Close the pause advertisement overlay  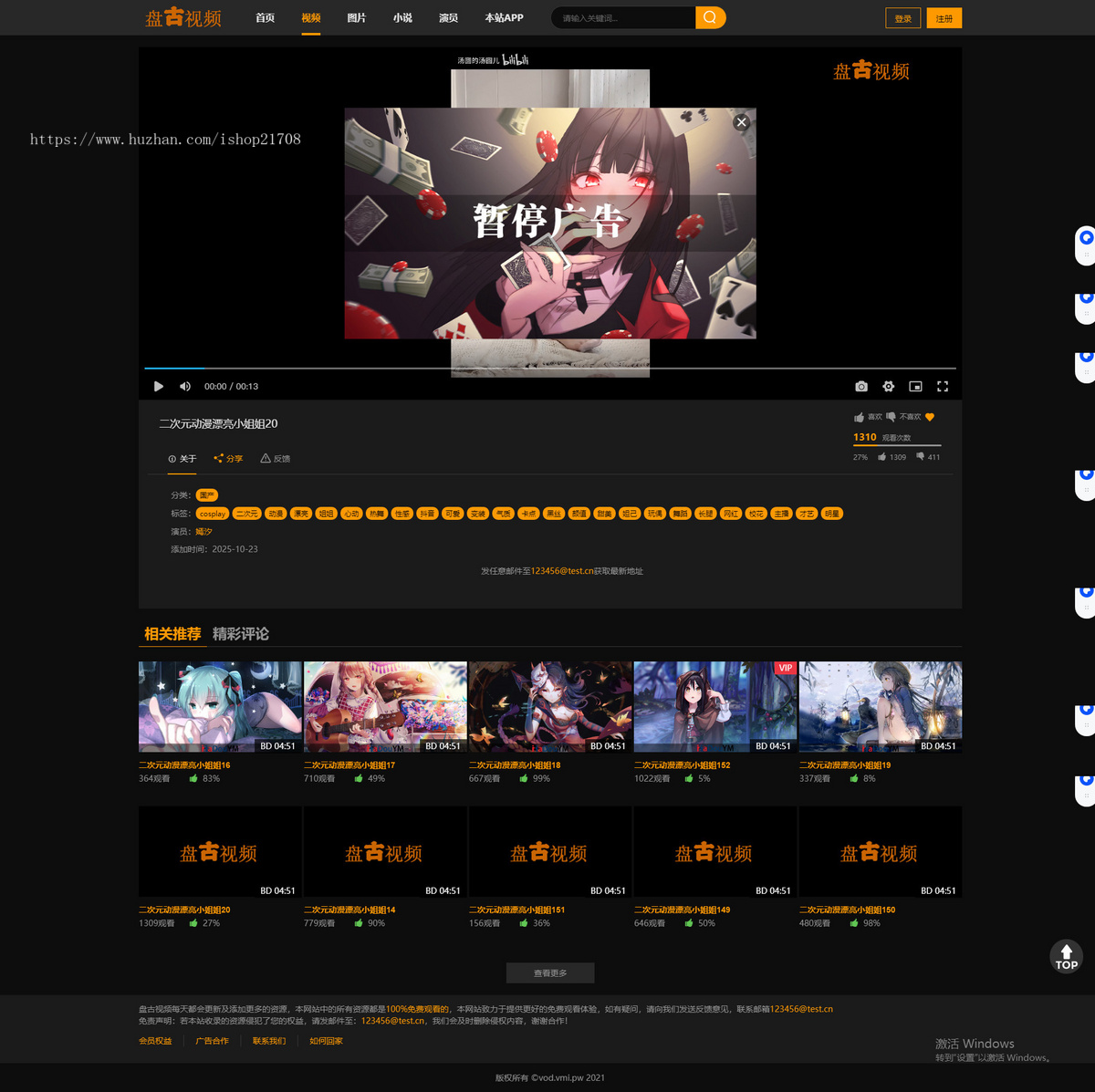[x=742, y=122]
